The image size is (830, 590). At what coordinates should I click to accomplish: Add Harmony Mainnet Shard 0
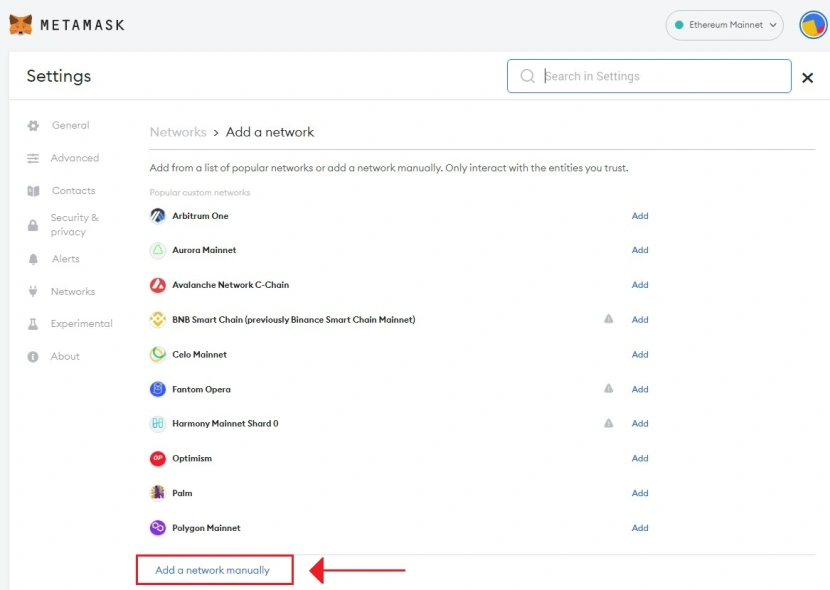[640, 424]
